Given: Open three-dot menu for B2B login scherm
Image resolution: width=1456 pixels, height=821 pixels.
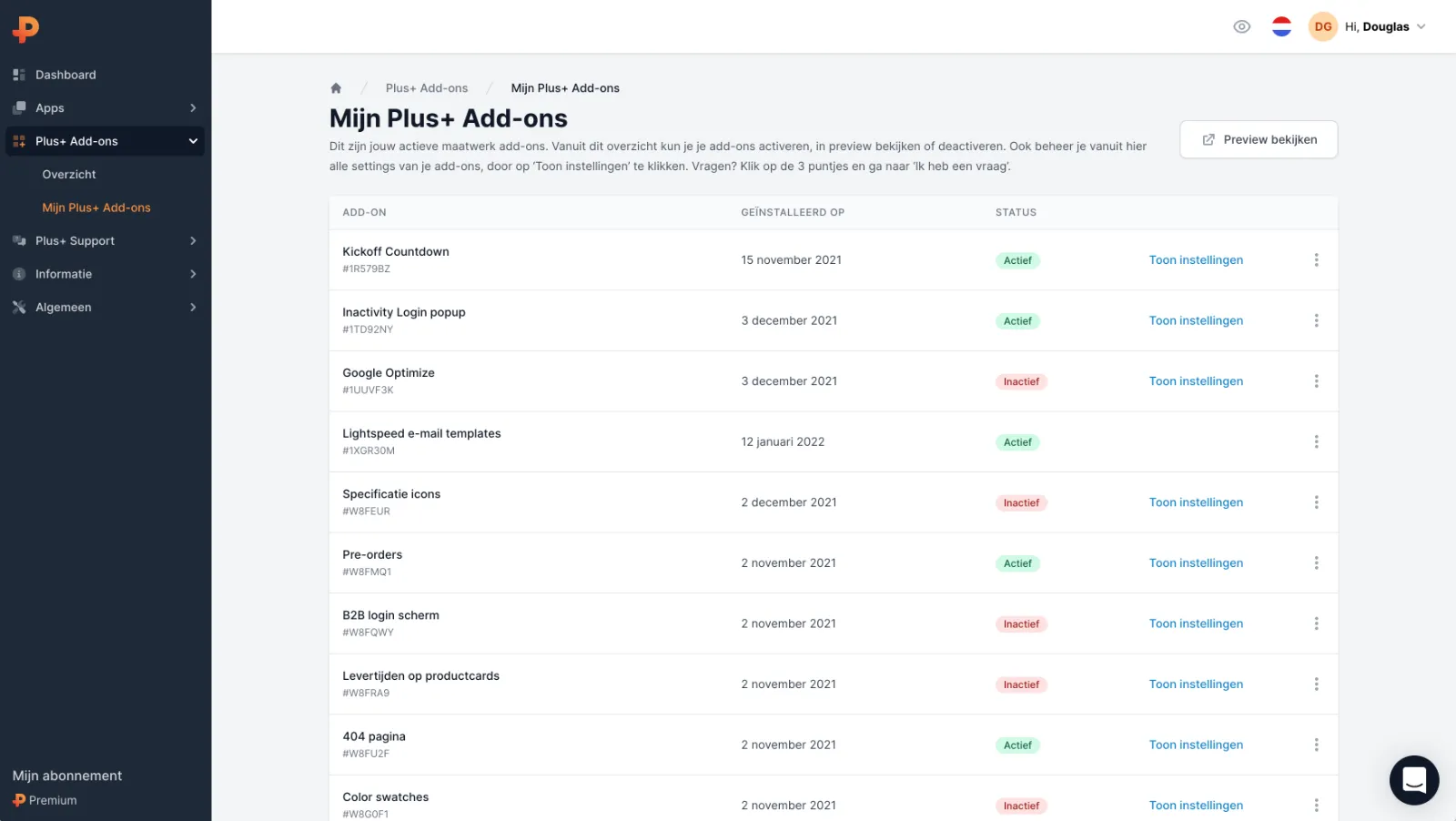Looking at the screenshot, I should click(x=1316, y=623).
